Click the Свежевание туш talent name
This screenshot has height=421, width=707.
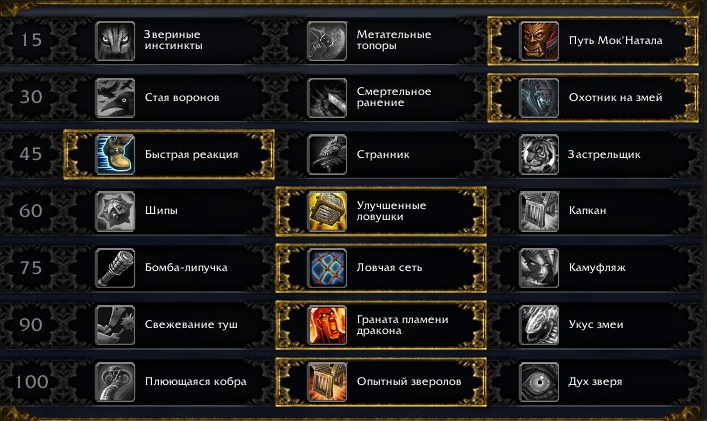click(x=191, y=325)
